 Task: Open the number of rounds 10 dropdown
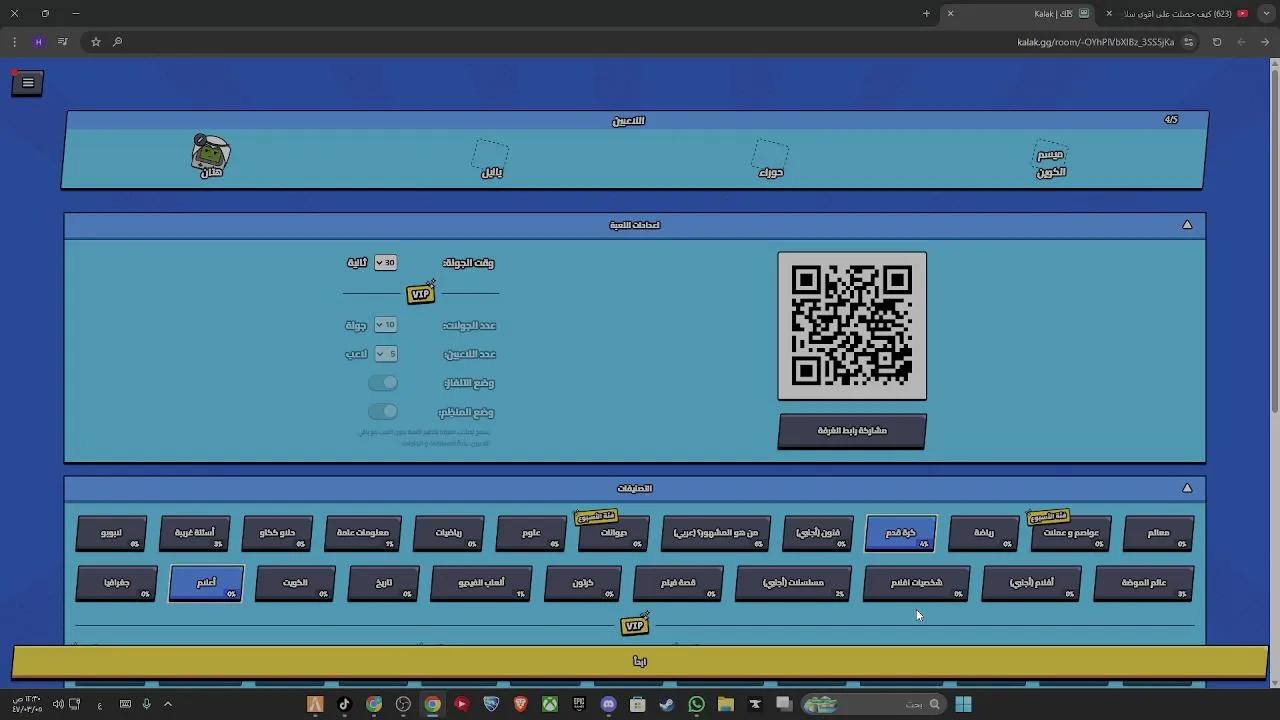pyautogui.click(x=385, y=325)
